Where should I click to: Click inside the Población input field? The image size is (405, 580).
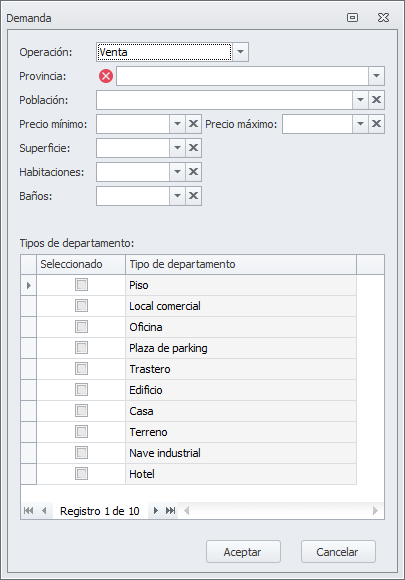click(x=224, y=100)
